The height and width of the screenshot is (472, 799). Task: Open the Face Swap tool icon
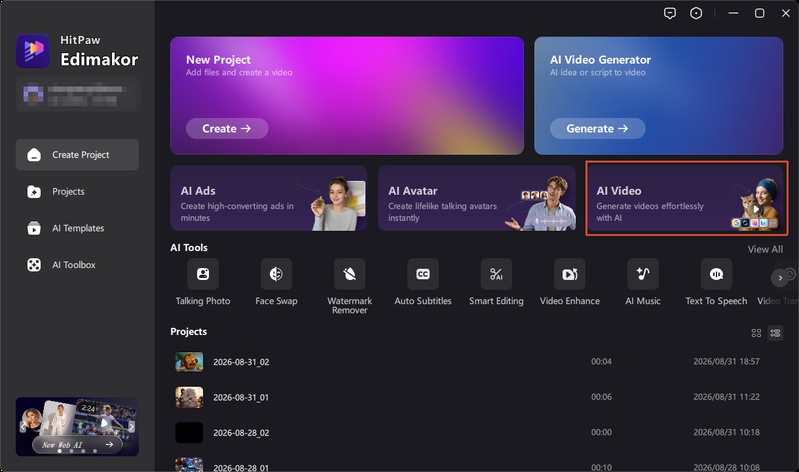point(276,274)
